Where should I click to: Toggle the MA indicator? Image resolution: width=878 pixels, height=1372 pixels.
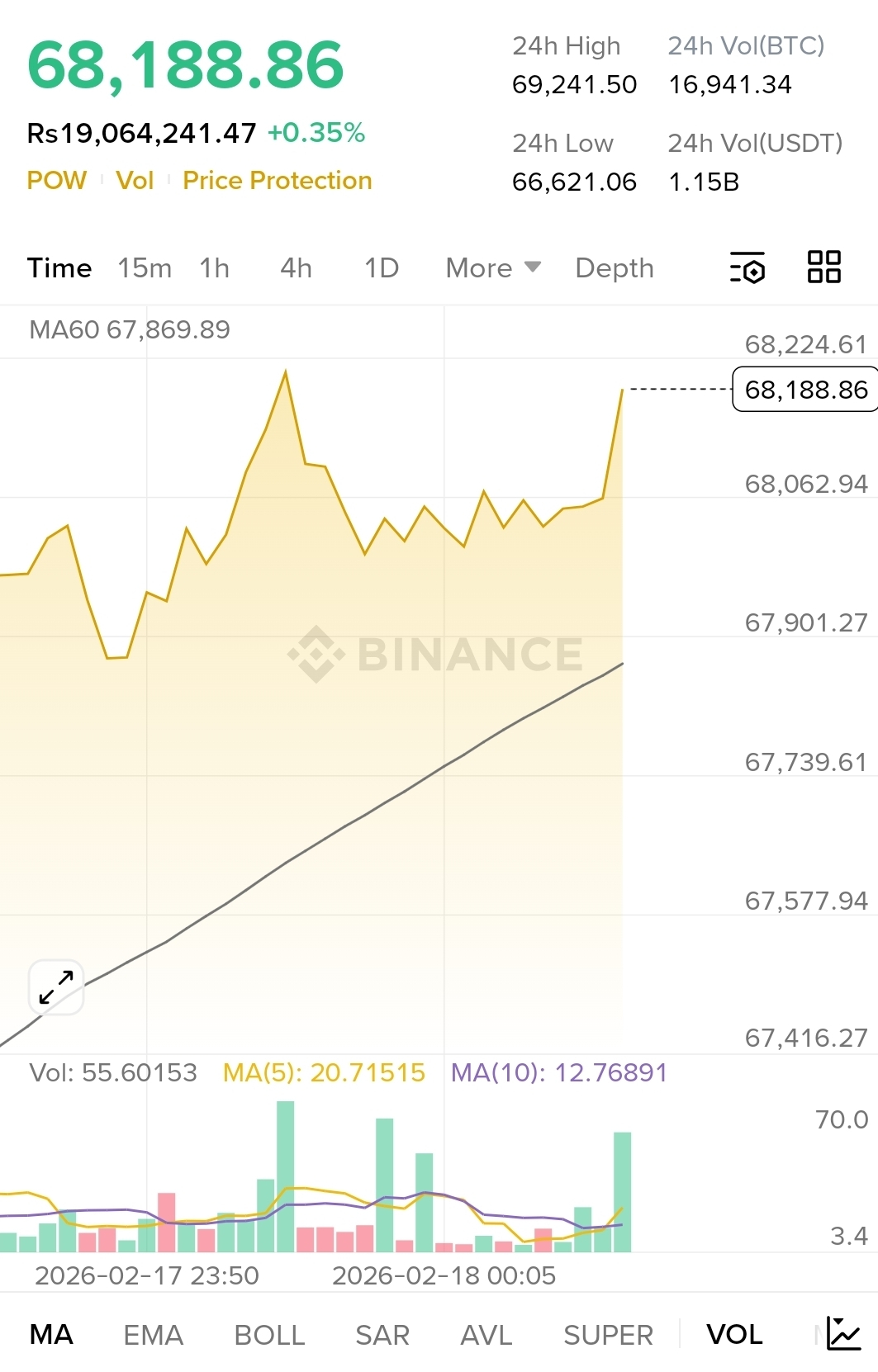[x=51, y=1335]
